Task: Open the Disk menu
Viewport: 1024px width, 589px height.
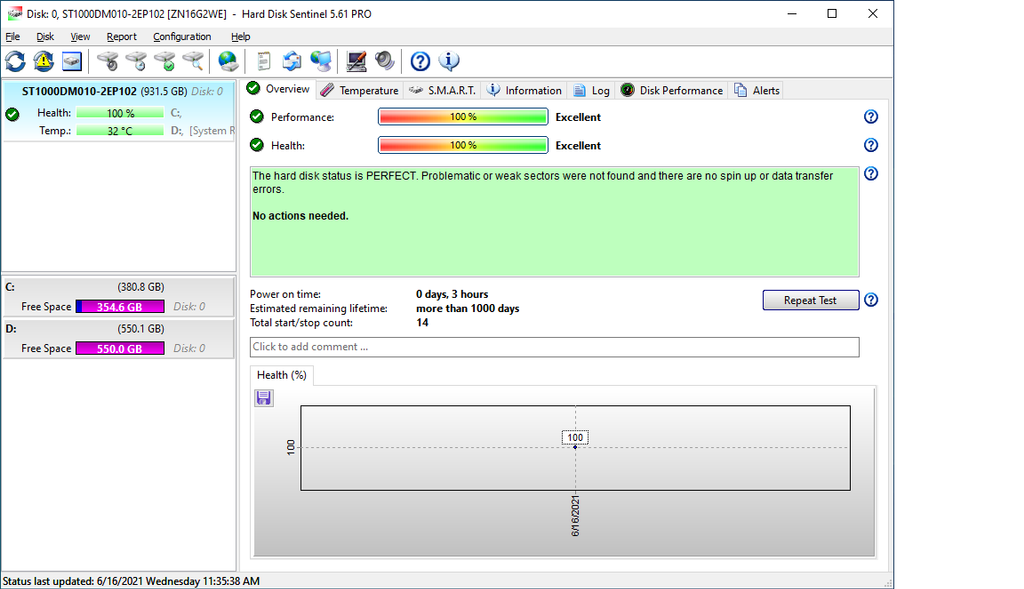Action: [x=45, y=37]
